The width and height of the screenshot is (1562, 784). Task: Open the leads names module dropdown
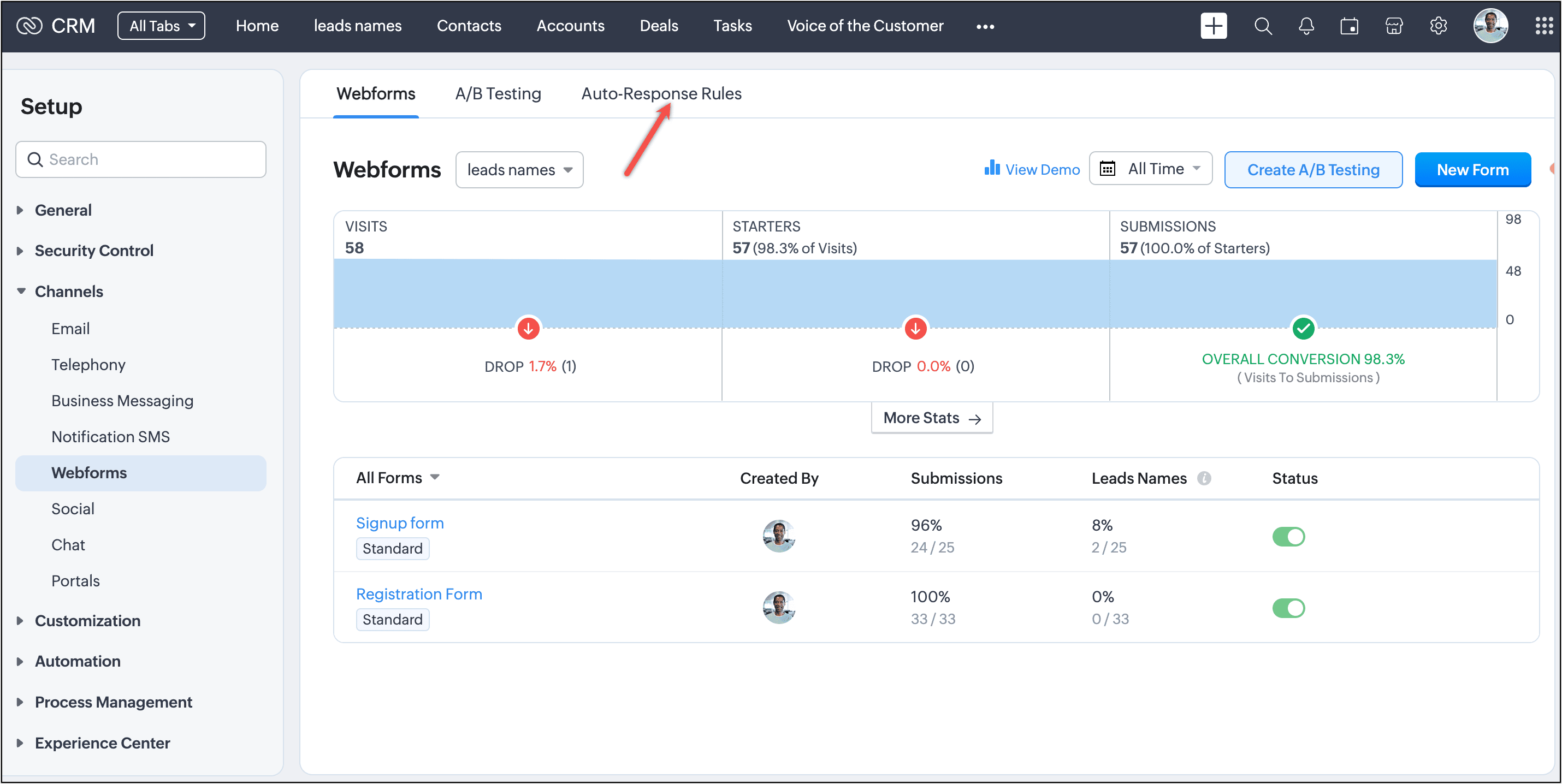tap(519, 170)
